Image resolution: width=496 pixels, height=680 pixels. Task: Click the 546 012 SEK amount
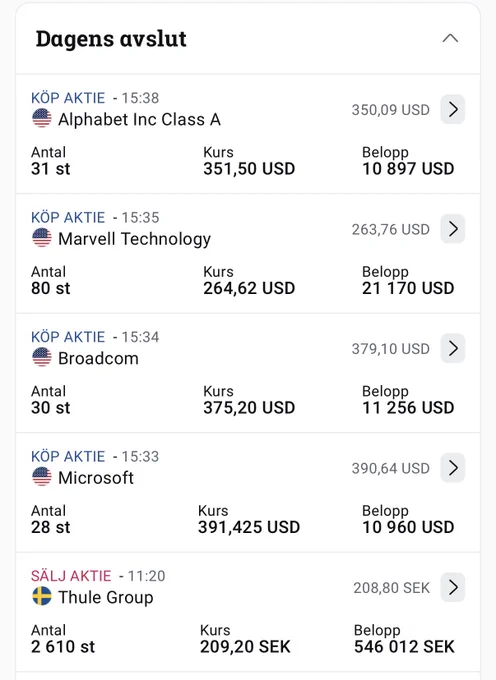tap(404, 647)
